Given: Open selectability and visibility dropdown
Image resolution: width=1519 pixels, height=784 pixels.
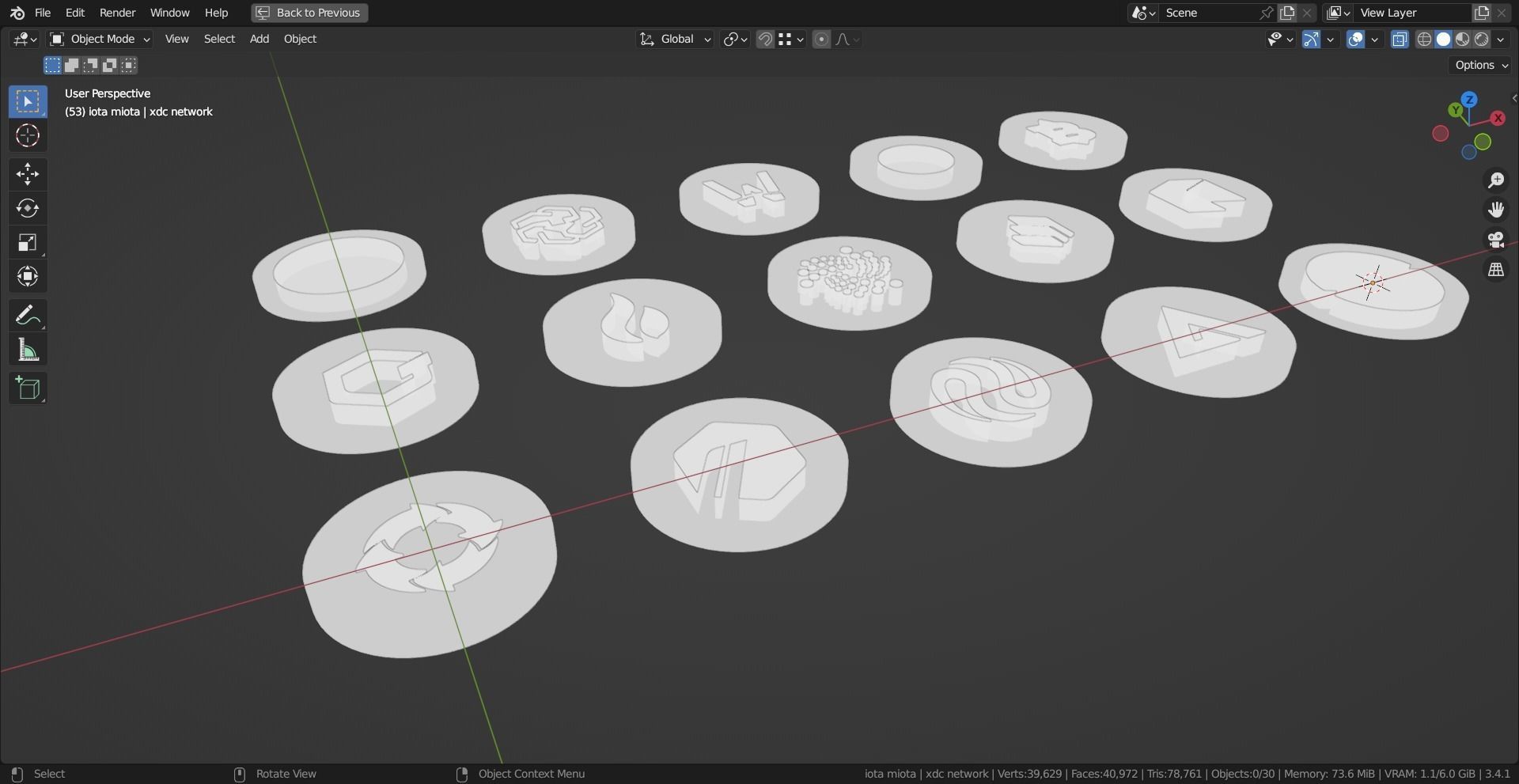Looking at the screenshot, I should pyautogui.click(x=1279, y=39).
